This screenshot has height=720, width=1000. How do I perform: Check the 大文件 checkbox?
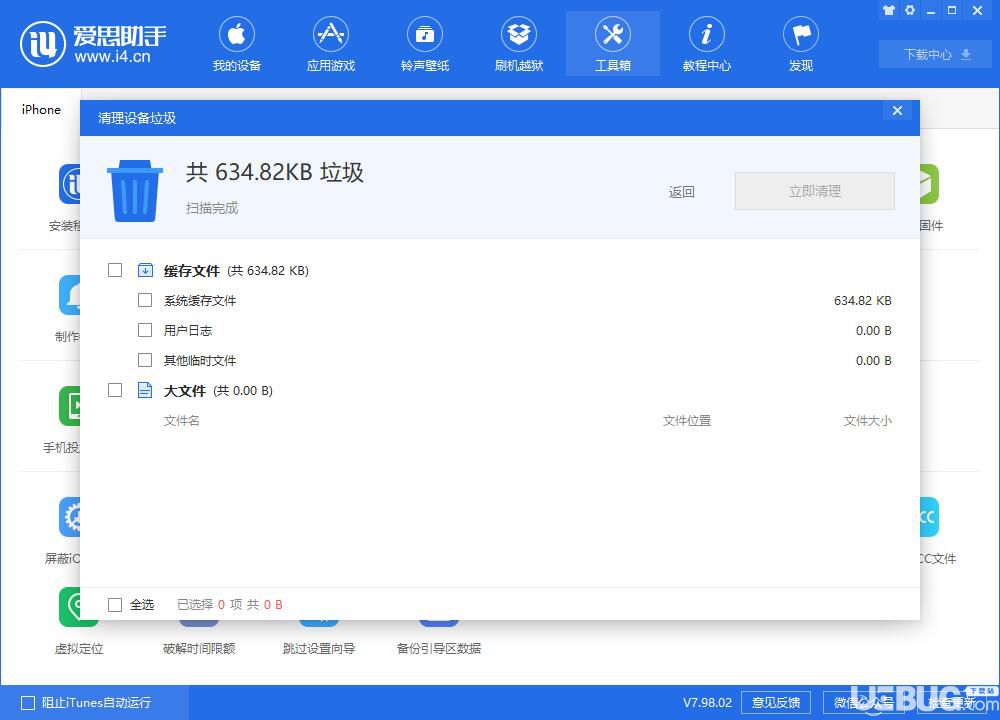click(115, 390)
